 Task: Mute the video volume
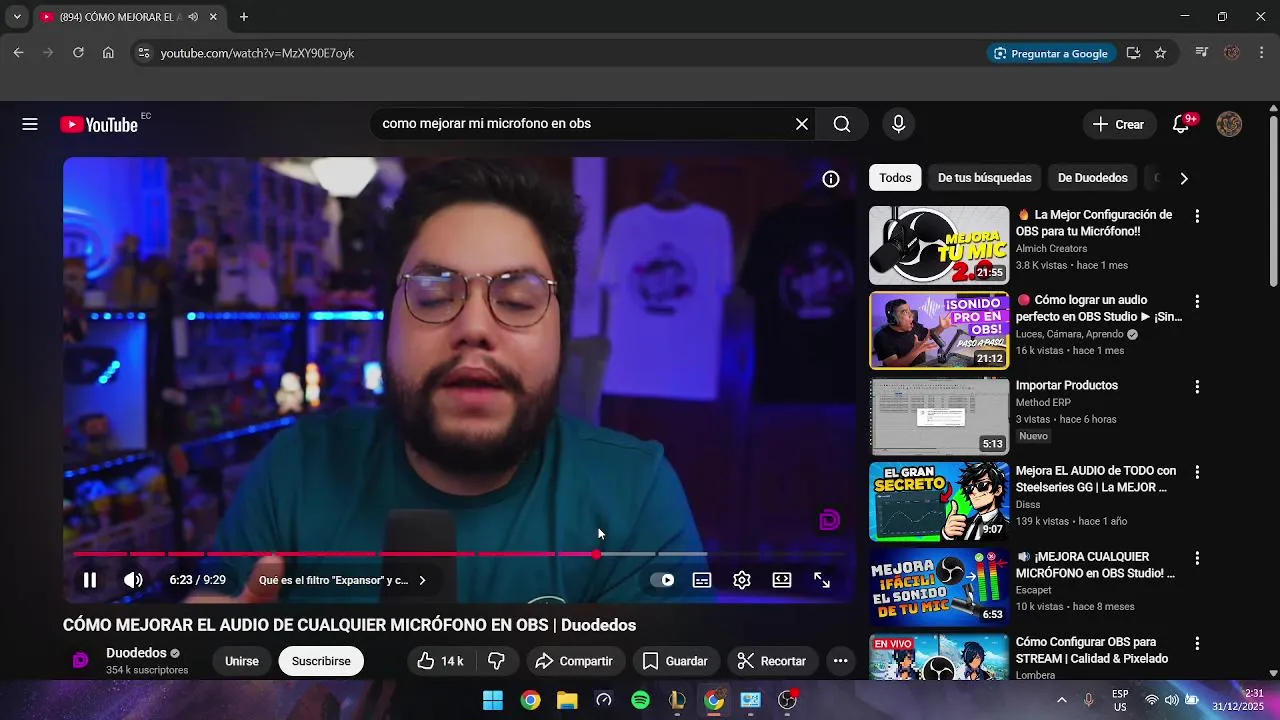tap(133, 580)
